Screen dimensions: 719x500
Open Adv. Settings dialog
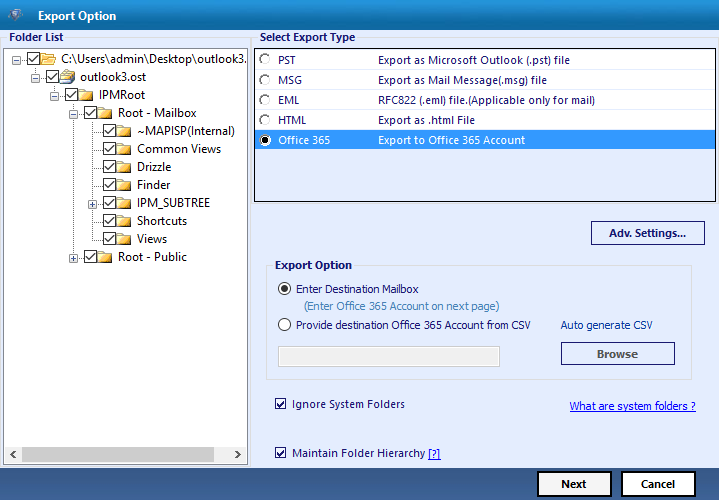tap(647, 233)
